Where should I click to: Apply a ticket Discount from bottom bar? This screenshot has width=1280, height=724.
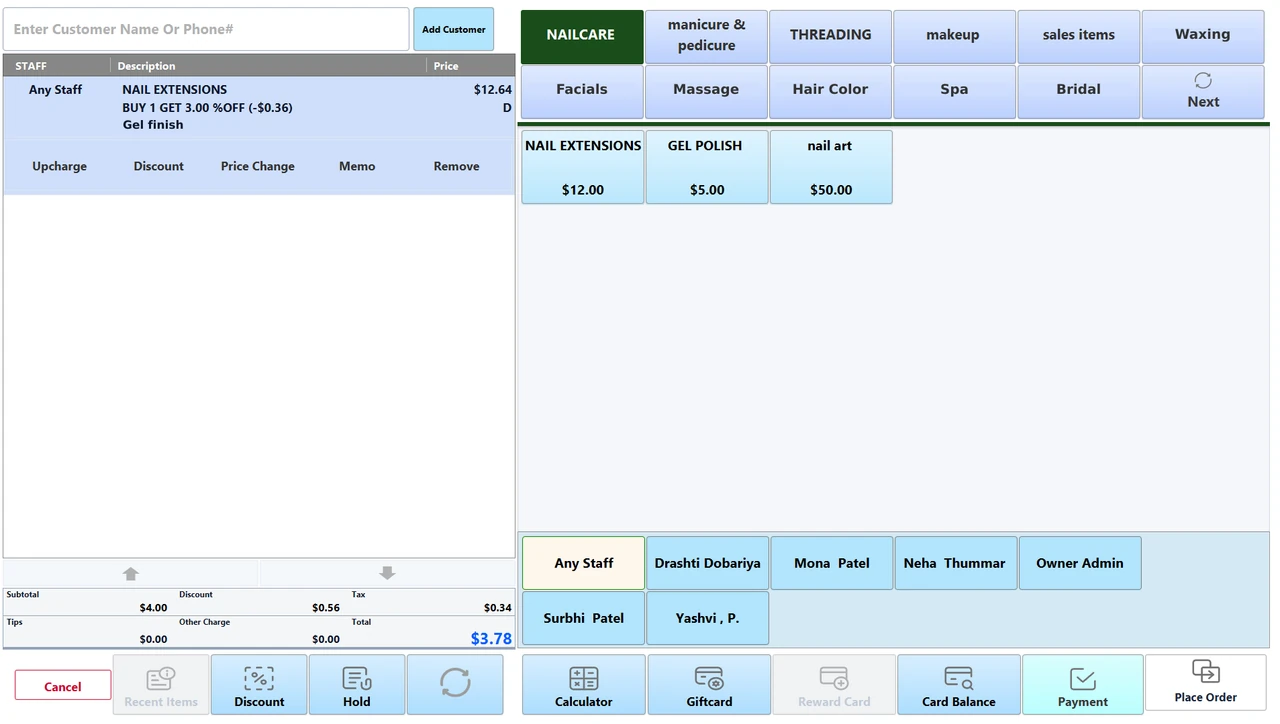click(259, 685)
